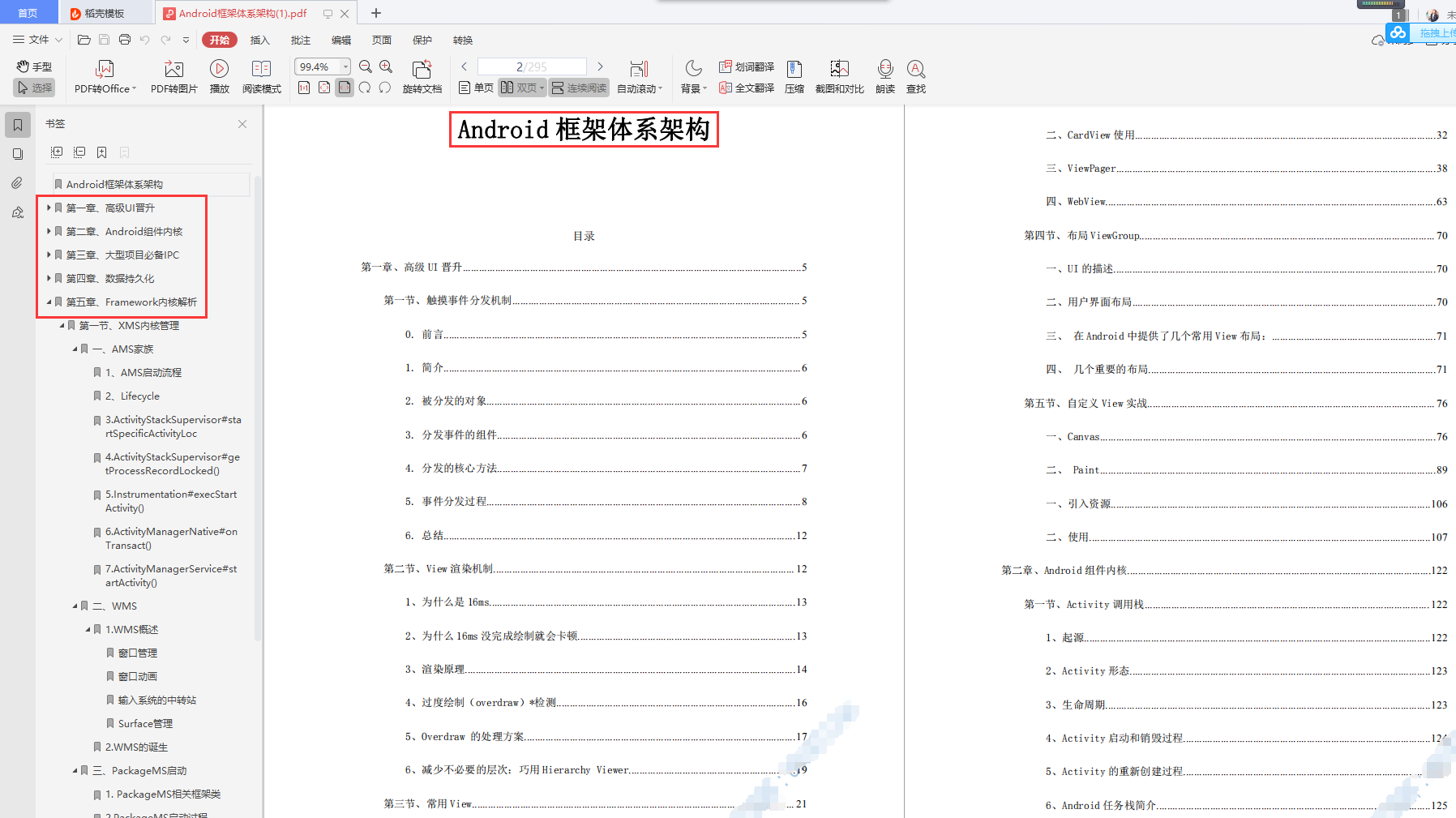Expand 第二章、Android组件内核 bookmark
This screenshot has width=1456, height=818.
coord(49,231)
